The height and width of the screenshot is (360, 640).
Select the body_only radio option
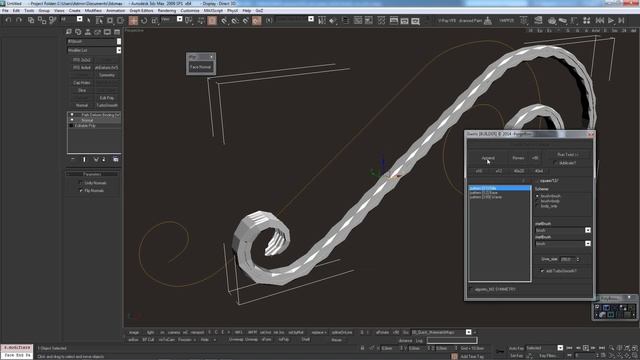coord(538,206)
